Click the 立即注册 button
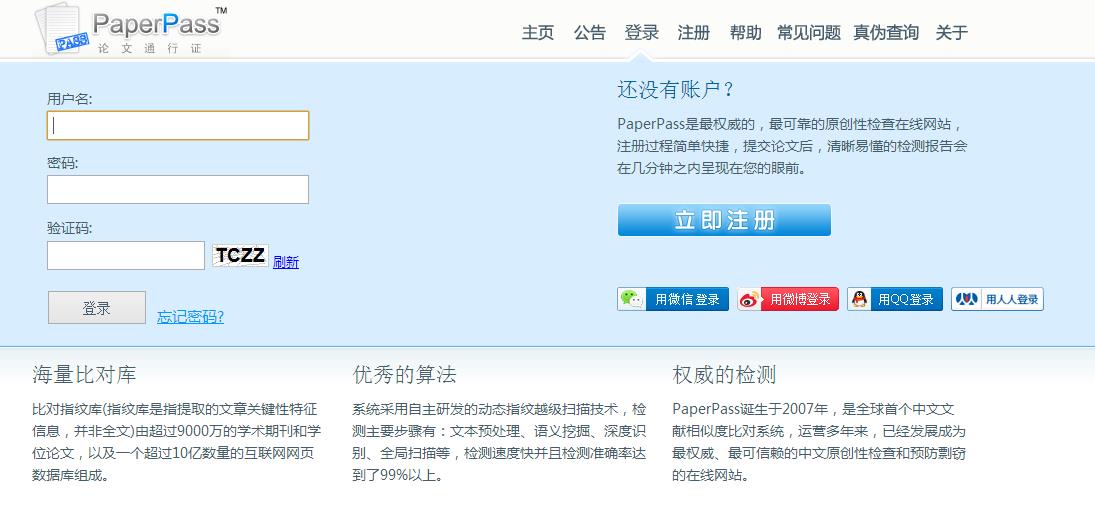Viewport: 1095px width, 530px height. [724, 220]
